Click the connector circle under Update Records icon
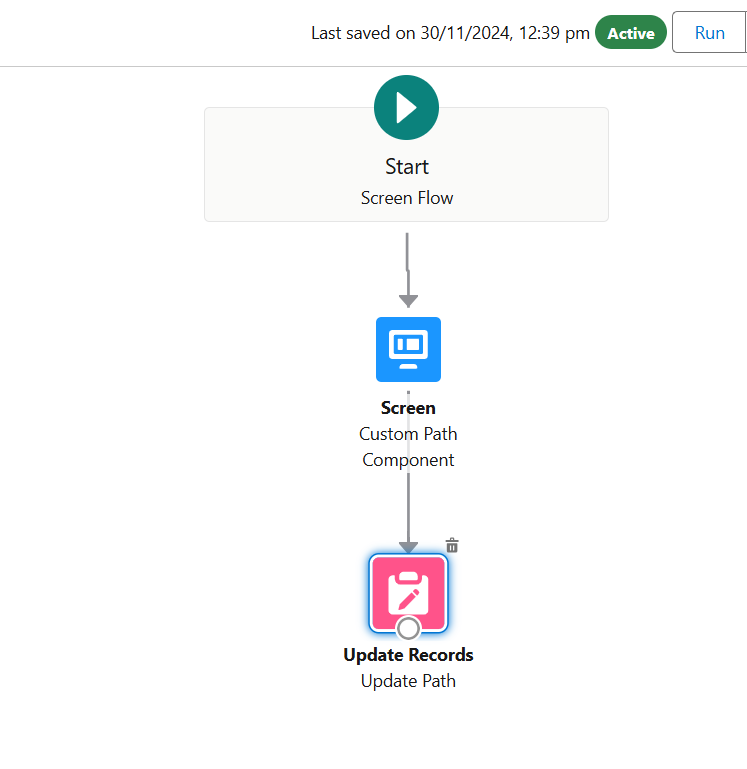 click(x=408, y=628)
